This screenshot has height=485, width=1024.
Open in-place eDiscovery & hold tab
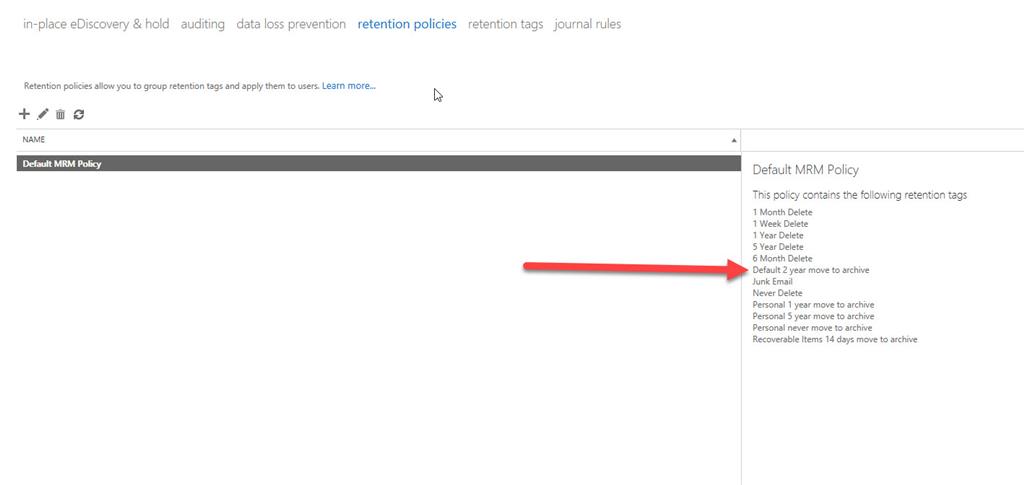click(x=96, y=24)
